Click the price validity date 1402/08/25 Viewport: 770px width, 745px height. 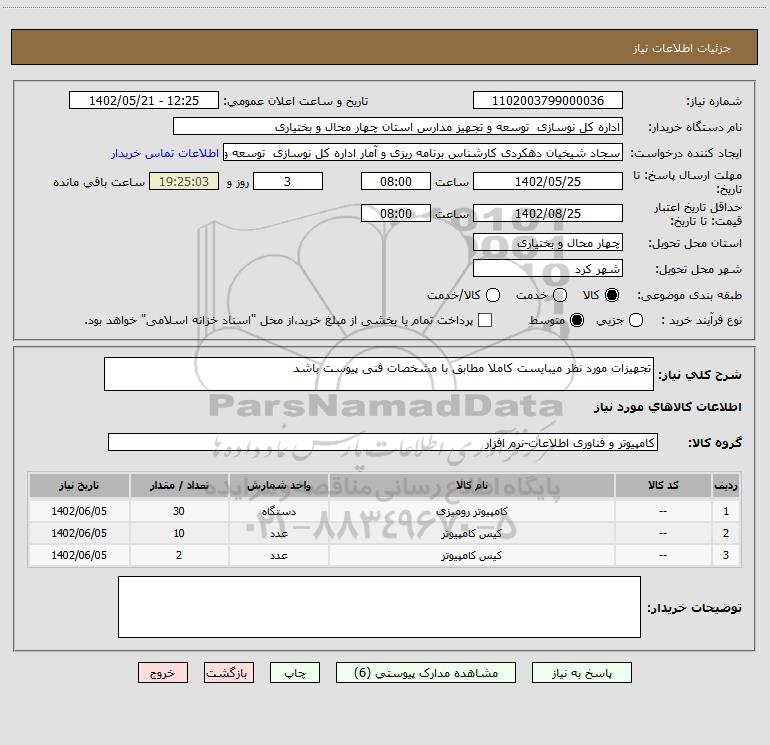548,213
